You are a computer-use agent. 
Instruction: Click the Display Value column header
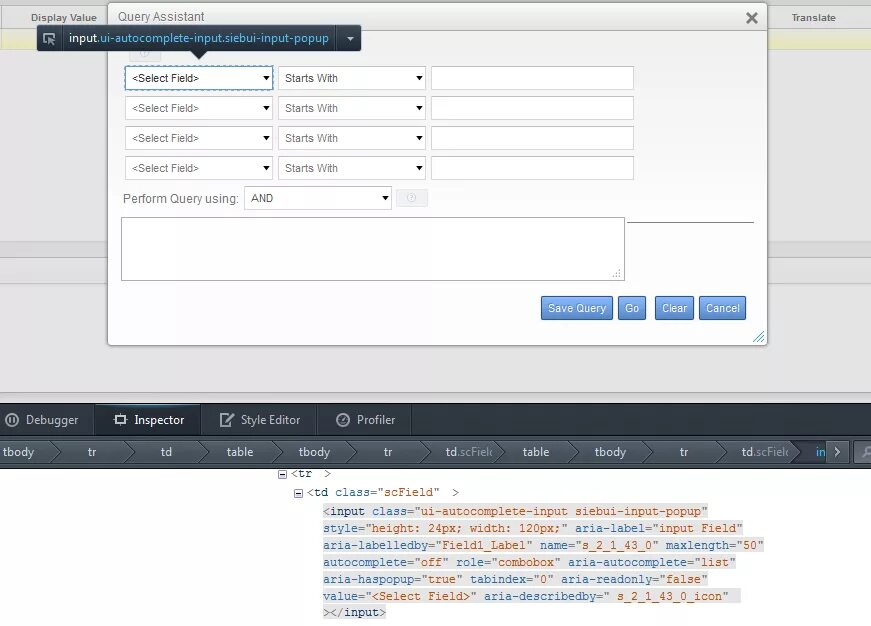64,18
